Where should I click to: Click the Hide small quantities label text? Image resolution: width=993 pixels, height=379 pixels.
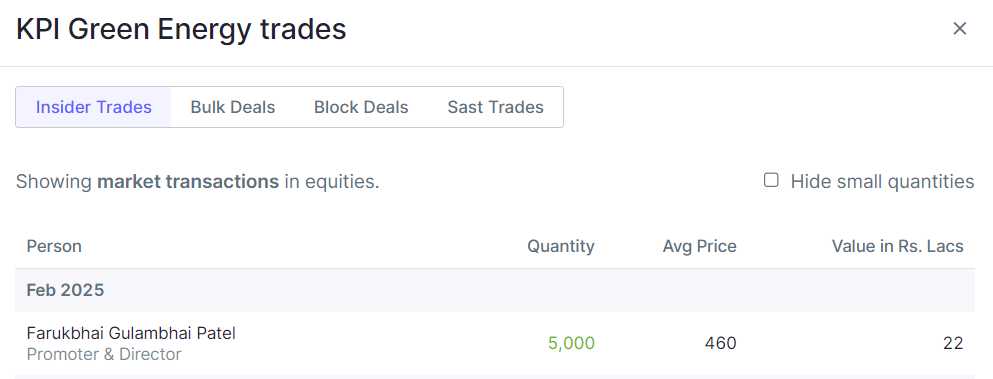(x=882, y=182)
